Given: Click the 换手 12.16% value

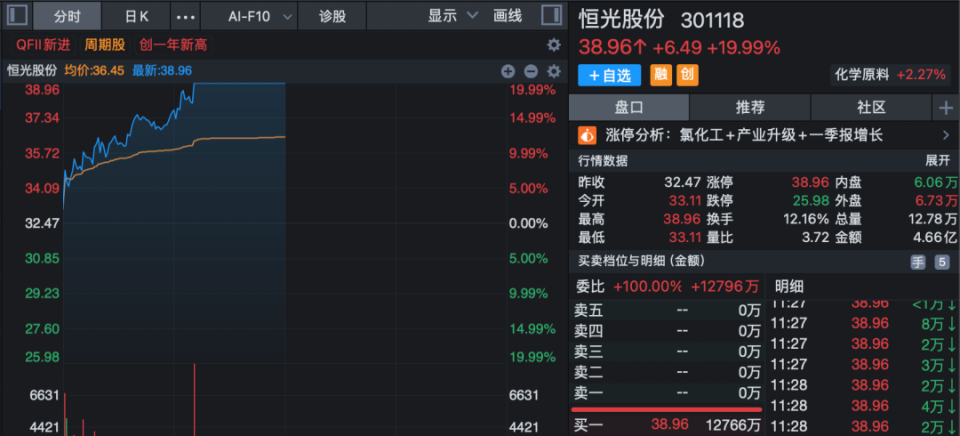Looking at the screenshot, I should point(806,219).
